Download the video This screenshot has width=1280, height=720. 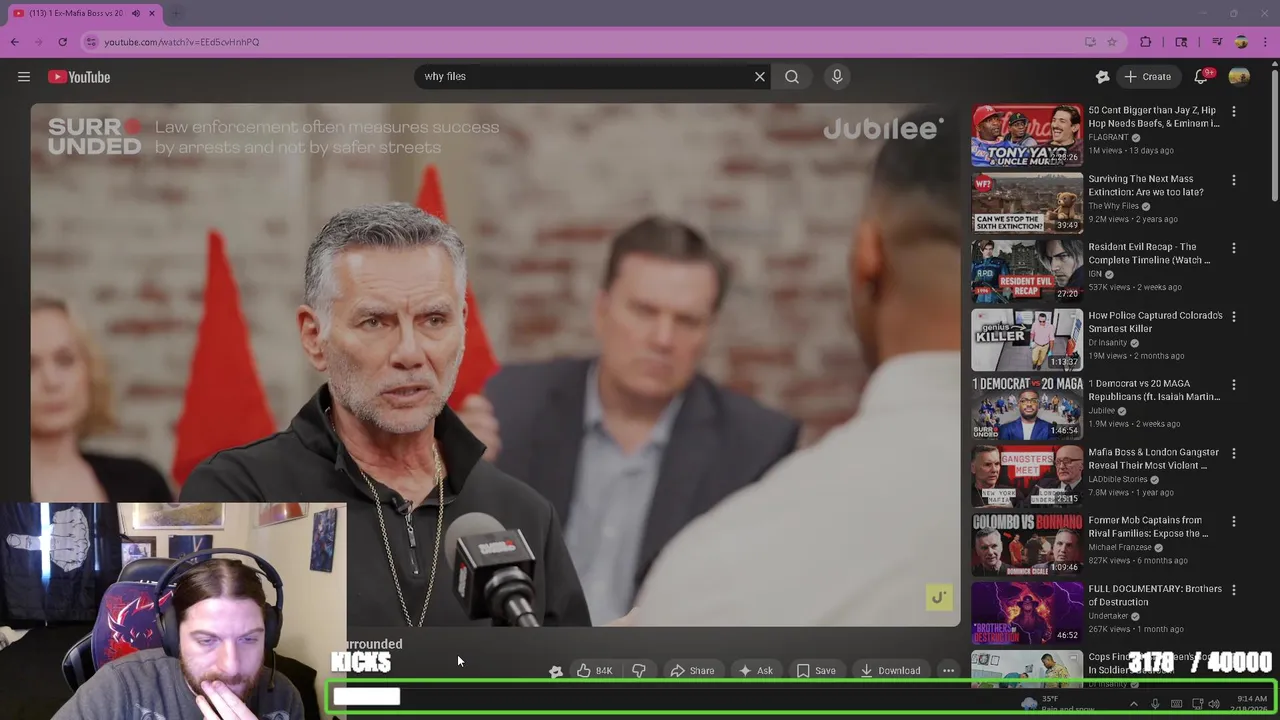(x=890, y=671)
